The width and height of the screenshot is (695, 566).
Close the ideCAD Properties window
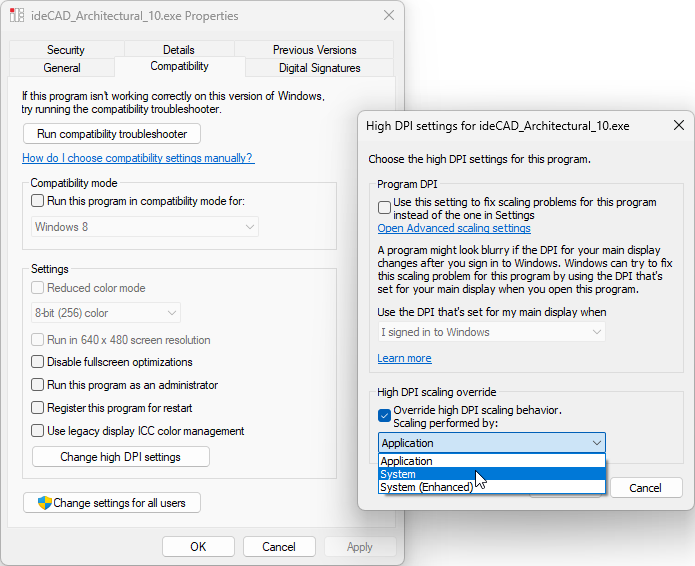click(389, 16)
